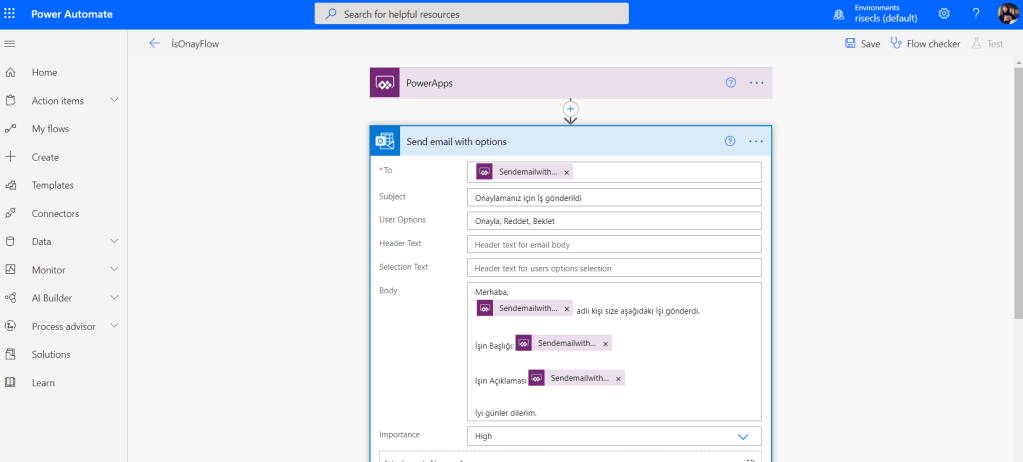Click the help question mark in header
This screenshot has width=1023, height=462.
pos(976,14)
